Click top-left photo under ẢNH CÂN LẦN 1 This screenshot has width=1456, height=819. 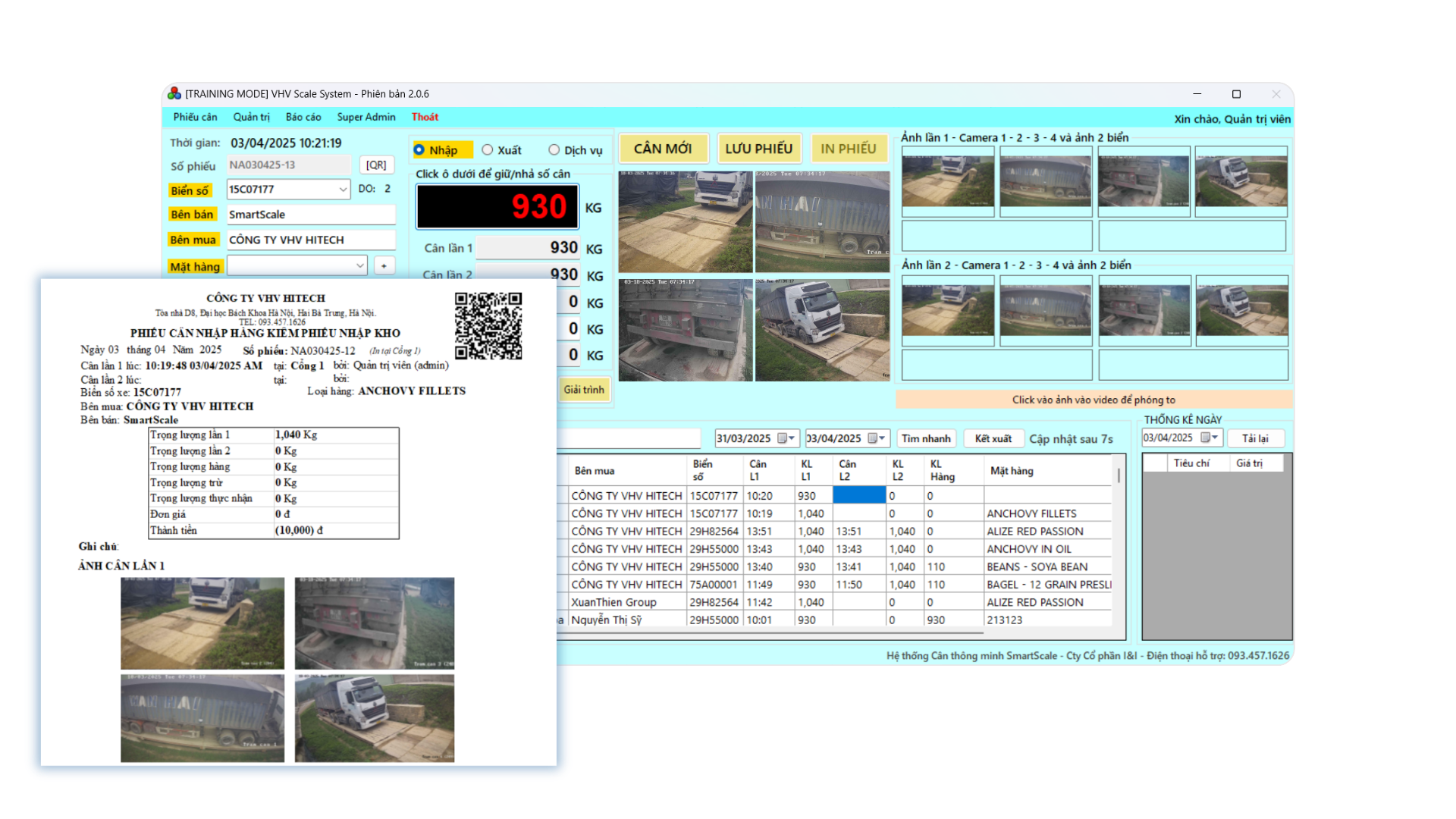(202, 623)
